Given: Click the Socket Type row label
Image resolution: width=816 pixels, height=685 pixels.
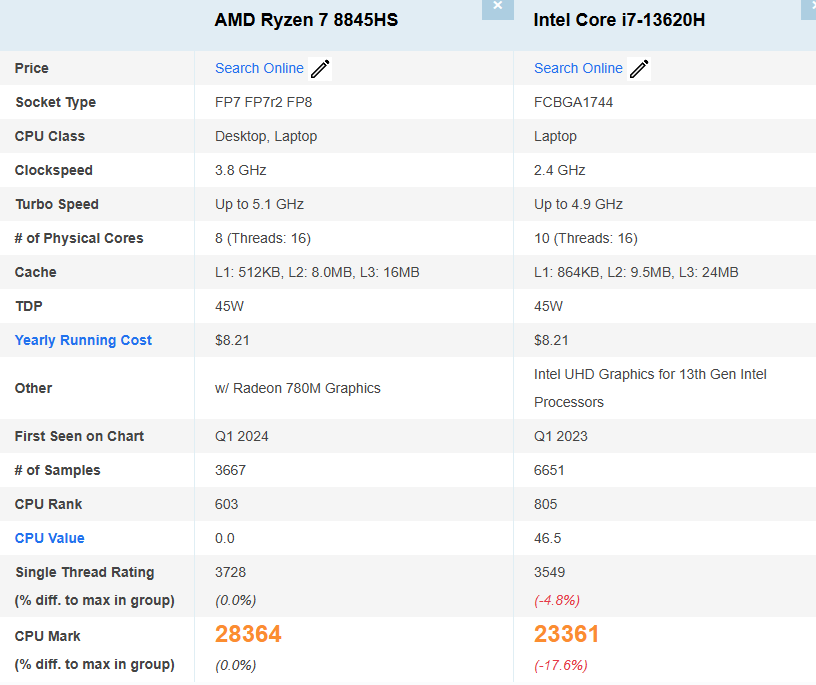Looking at the screenshot, I should pos(56,102).
